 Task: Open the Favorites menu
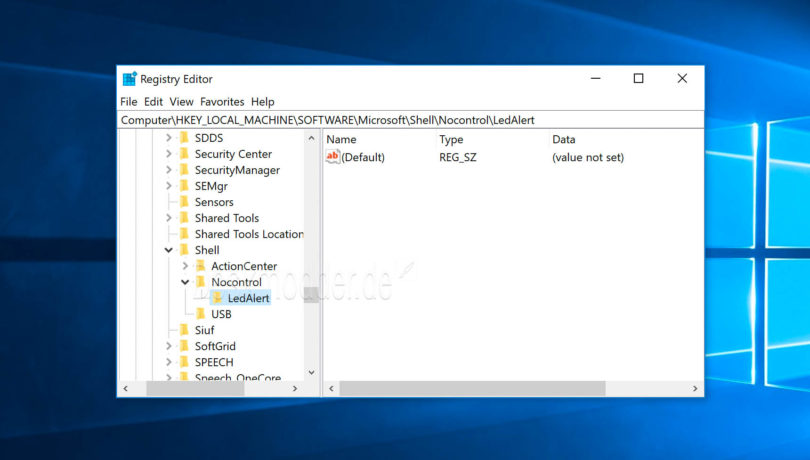click(x=222, y=102)
